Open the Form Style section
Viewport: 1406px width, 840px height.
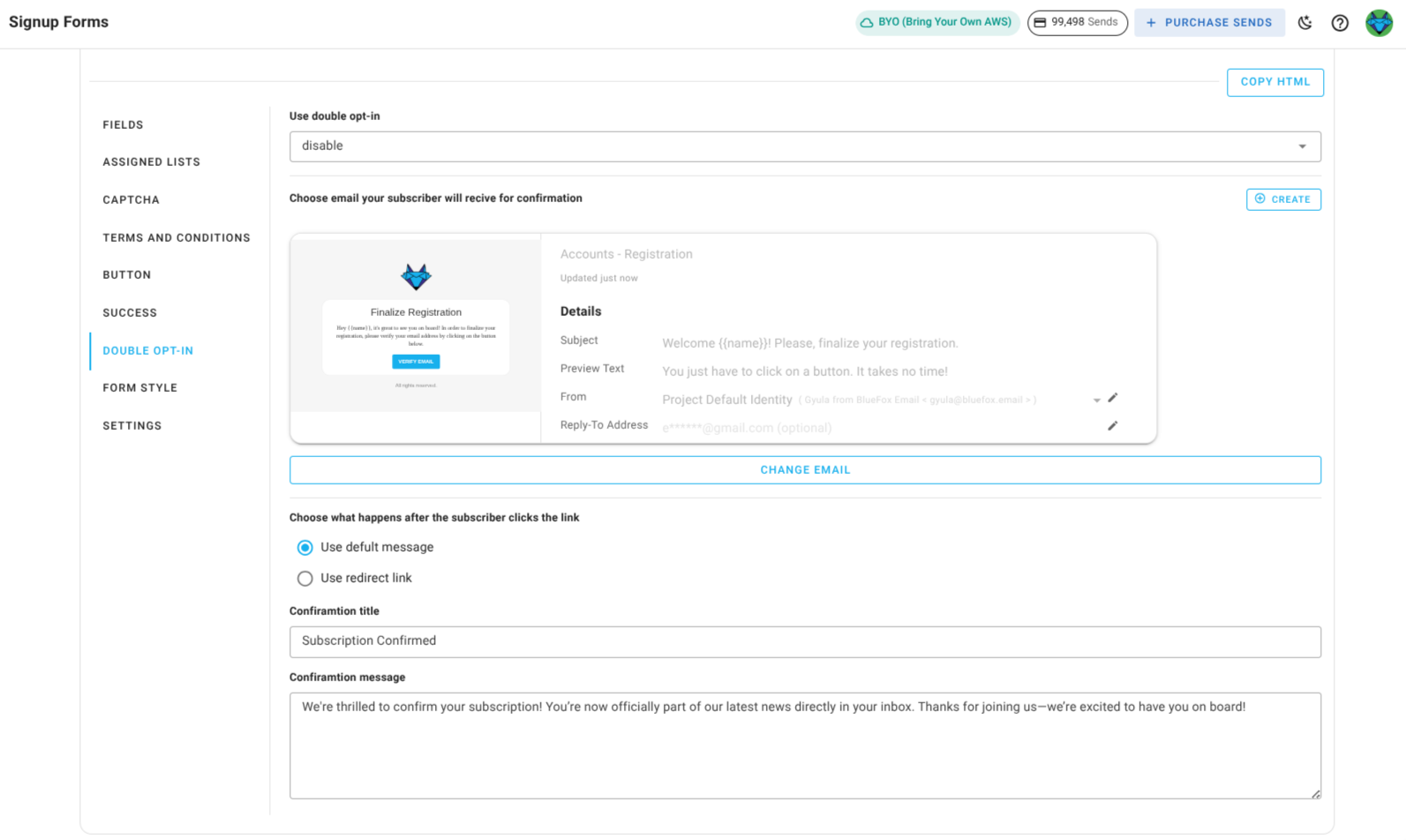[x=139, y=388]
